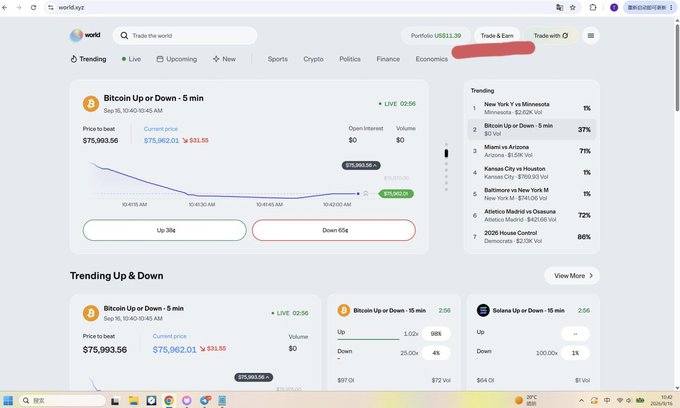Bookmark this page with the star icon
The height and width of the screenshot is (408, 680).
click(573, 7)
